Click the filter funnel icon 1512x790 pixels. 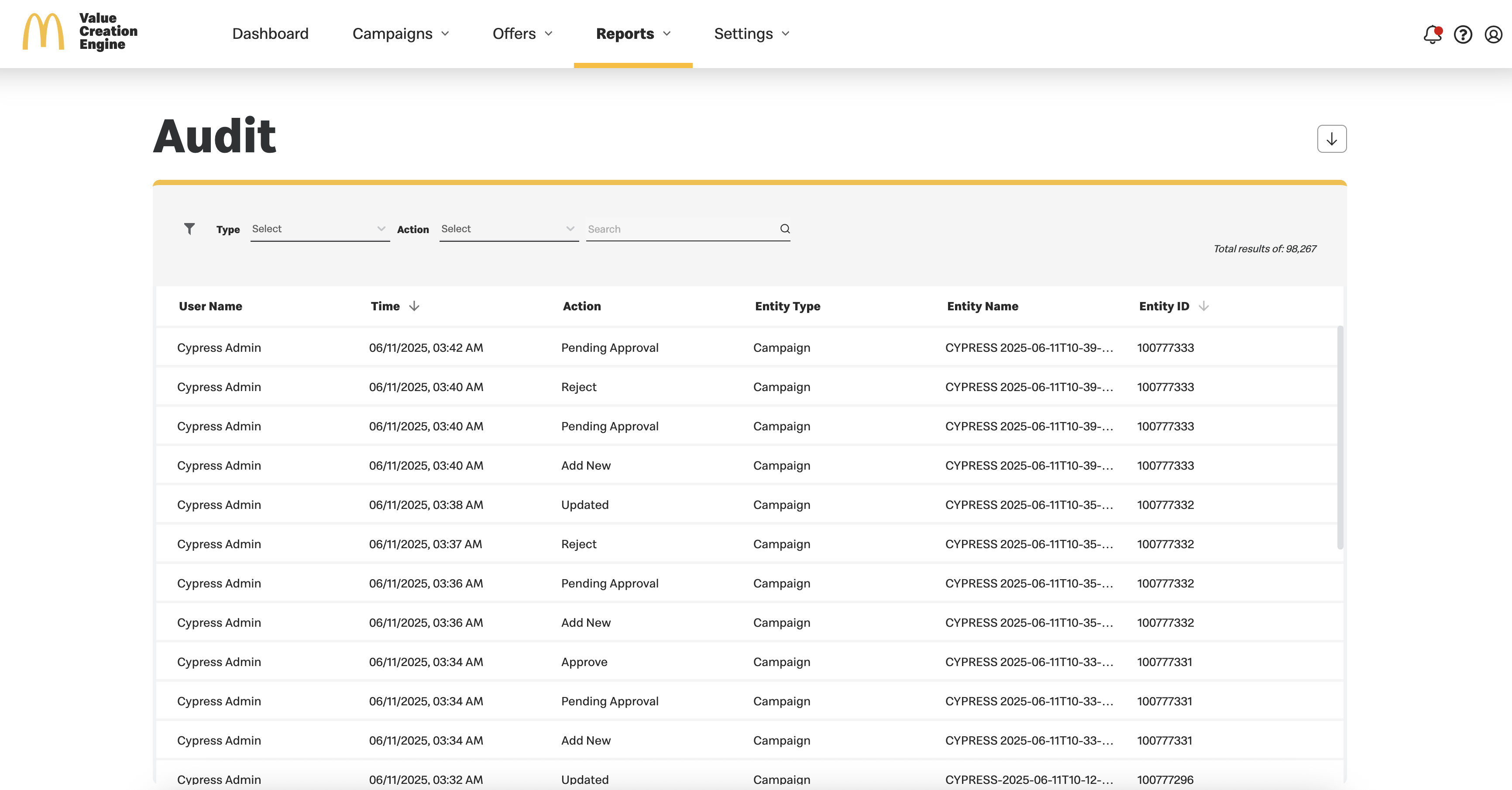pyautogui.click(x=189, y=228)
